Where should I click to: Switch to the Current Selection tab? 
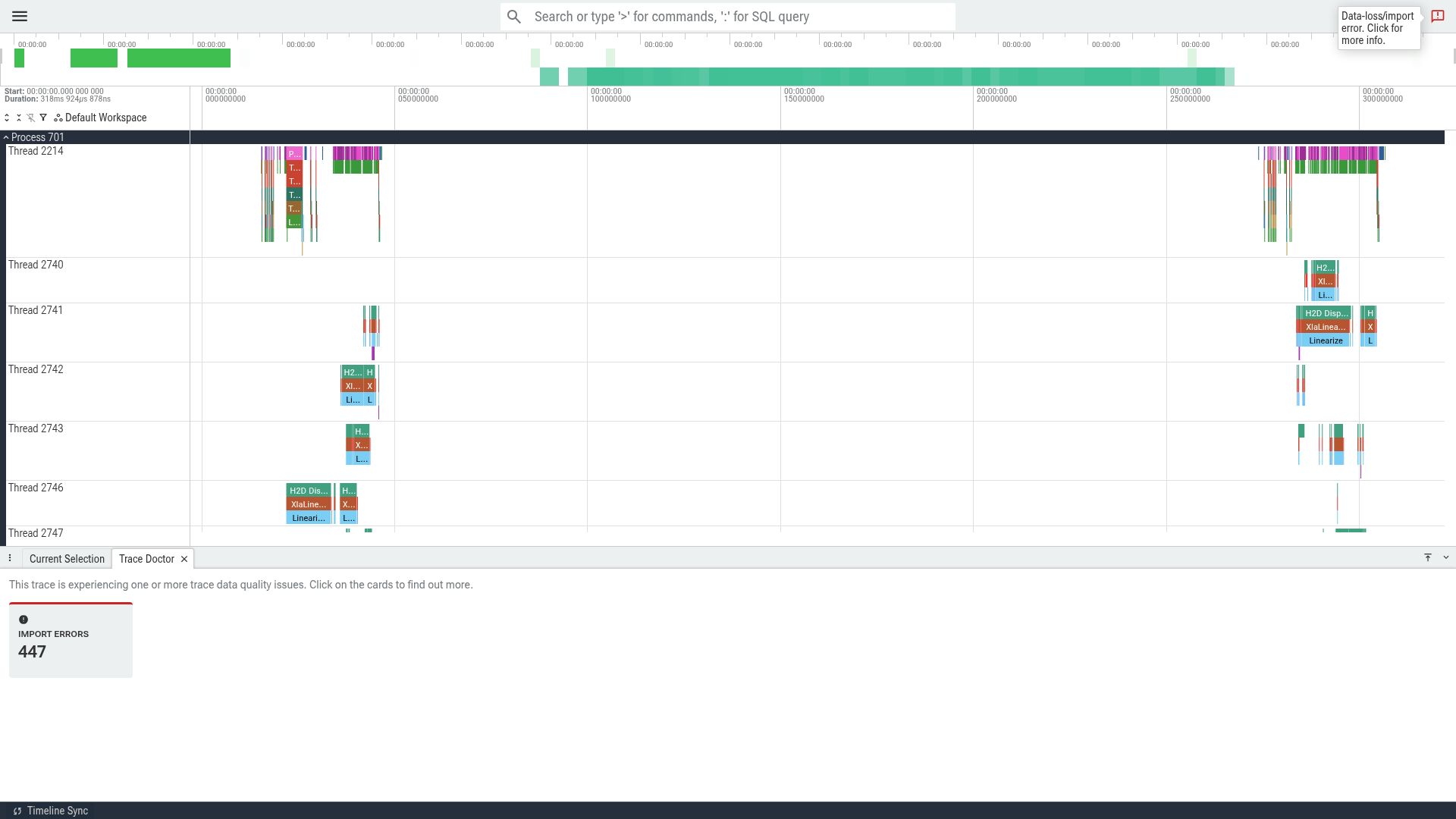pos(67,559)
